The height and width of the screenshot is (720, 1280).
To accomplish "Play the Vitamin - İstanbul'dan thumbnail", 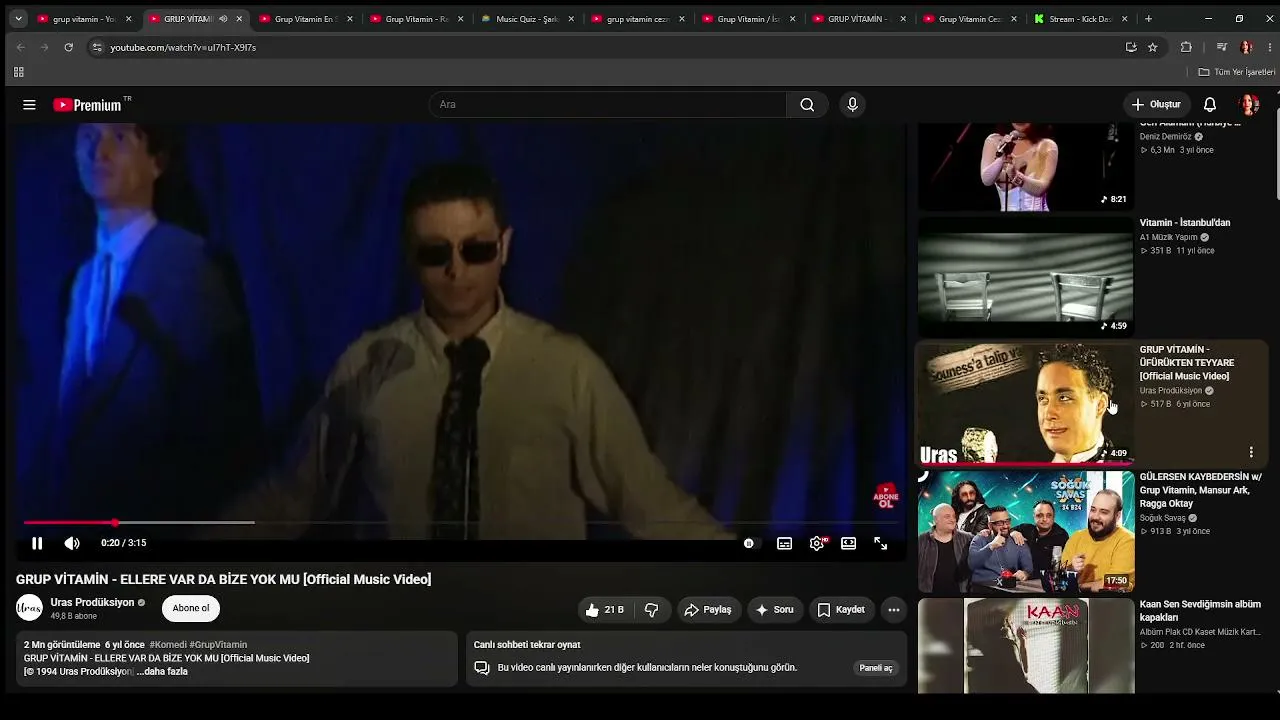I will [1025, 276].
